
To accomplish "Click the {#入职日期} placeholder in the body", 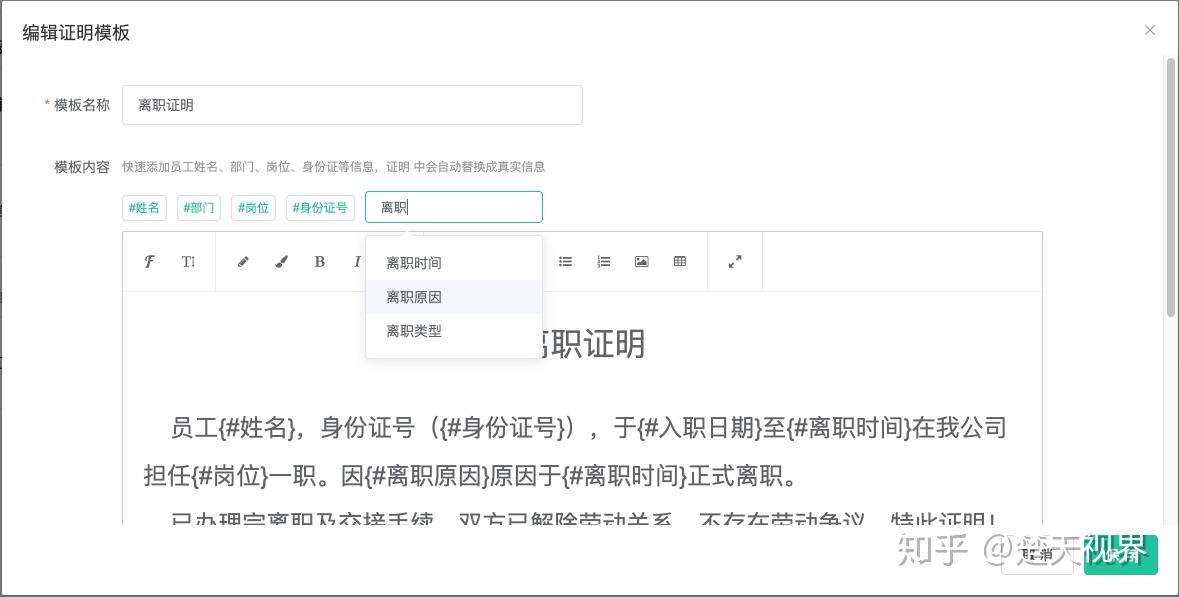I will point(699,428).
